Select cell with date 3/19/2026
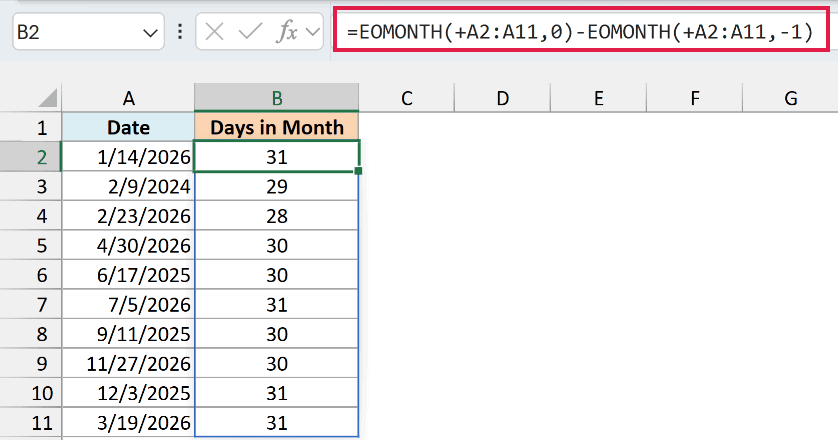 128,422
